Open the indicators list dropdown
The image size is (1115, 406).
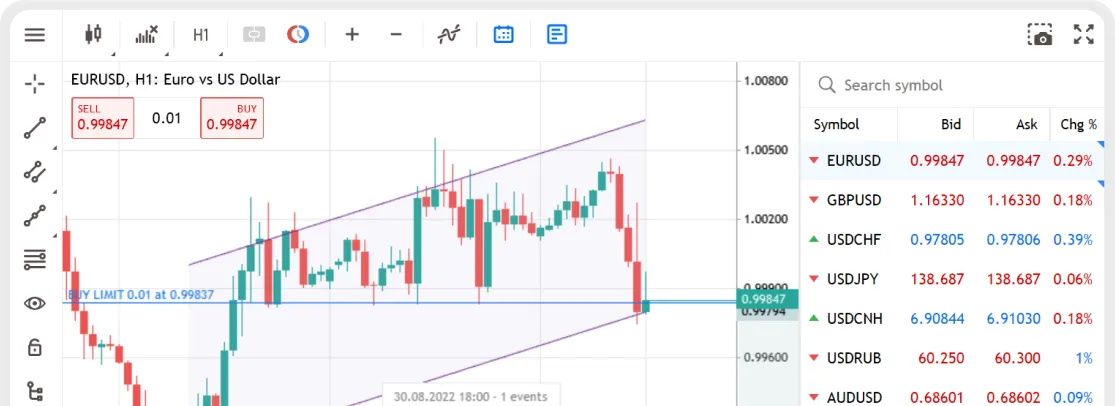147,35
